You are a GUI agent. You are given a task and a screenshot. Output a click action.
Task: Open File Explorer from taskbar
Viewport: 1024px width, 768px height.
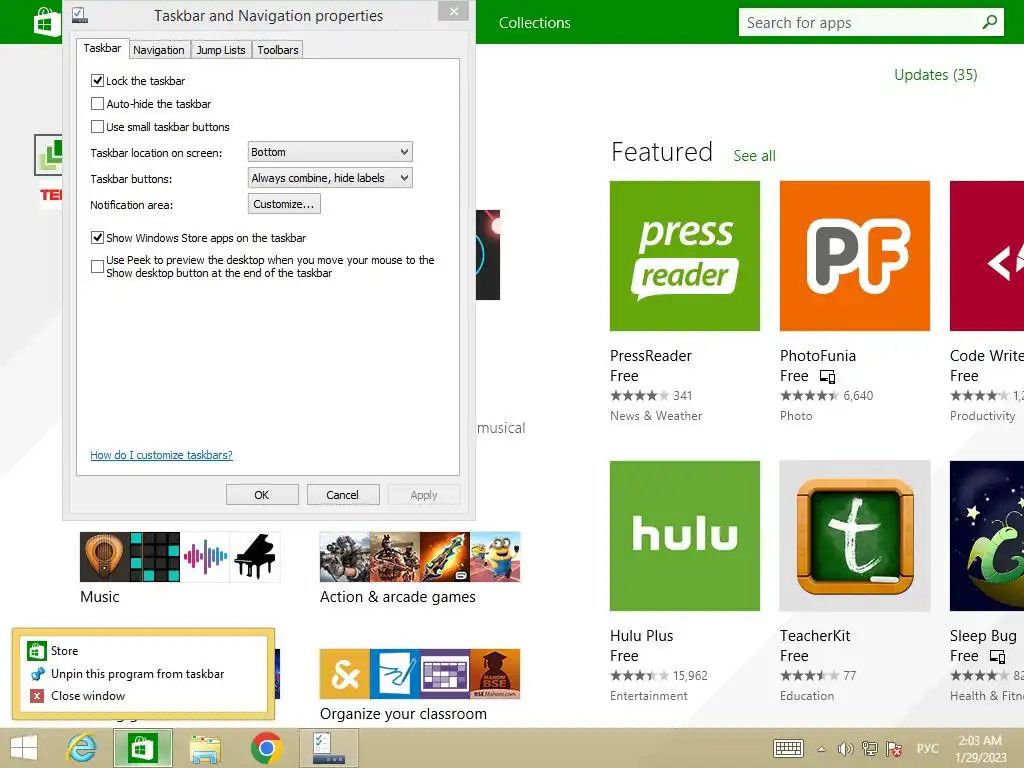tap(205, 748)
